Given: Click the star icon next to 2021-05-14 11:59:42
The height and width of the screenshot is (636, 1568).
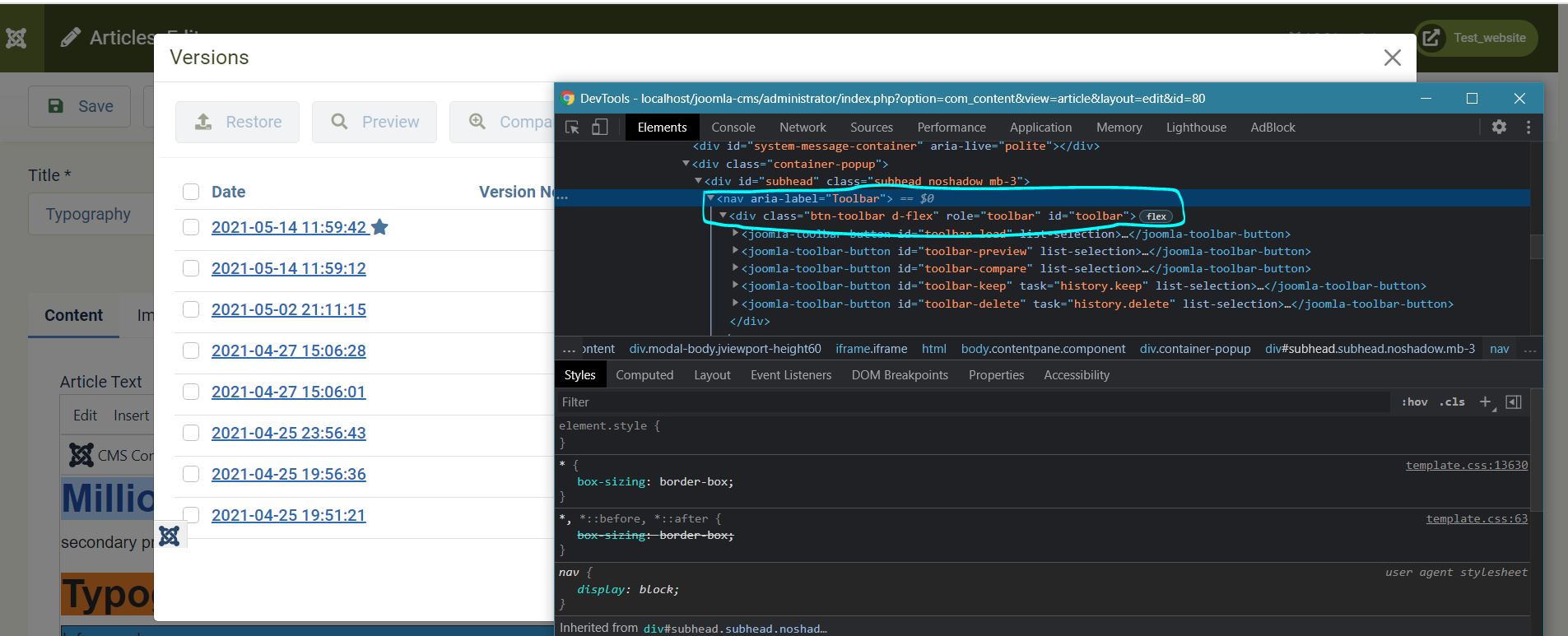Looking at the screenshot, I should click(379, 227).
